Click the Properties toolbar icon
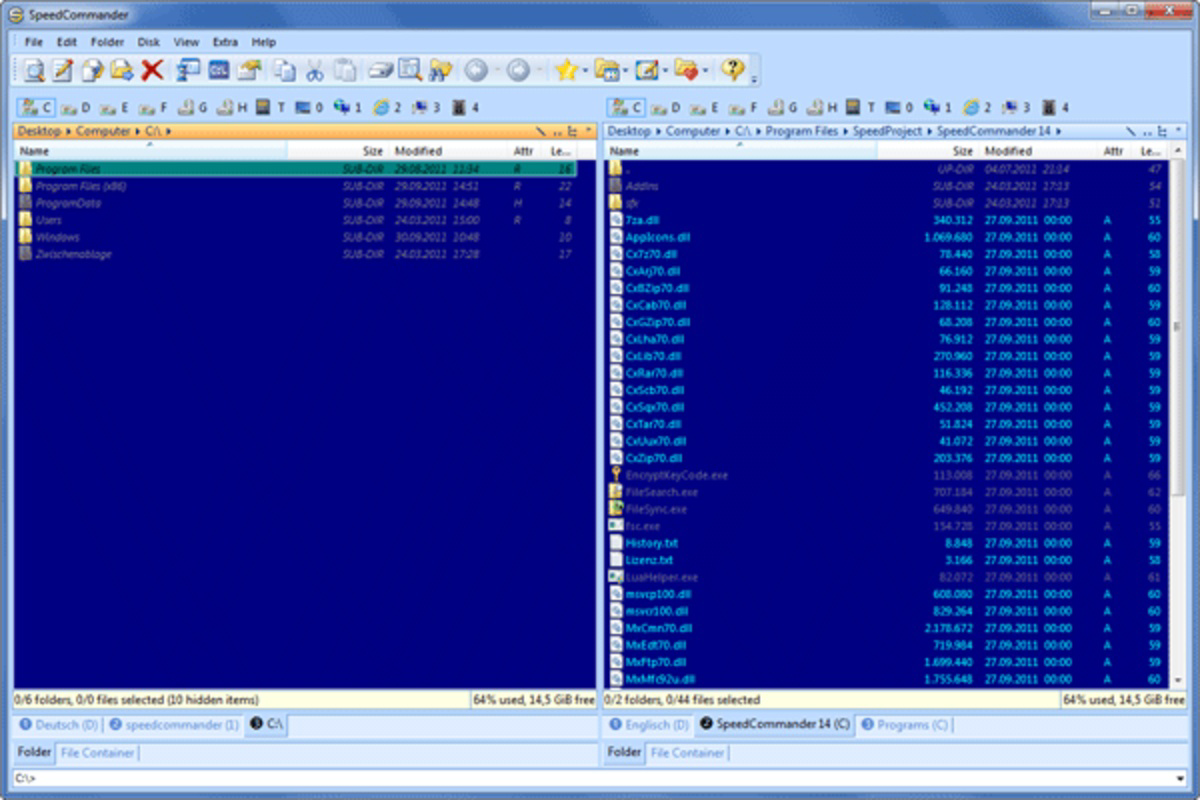This screenshot has height=800, width=1200. coord(249,70)
